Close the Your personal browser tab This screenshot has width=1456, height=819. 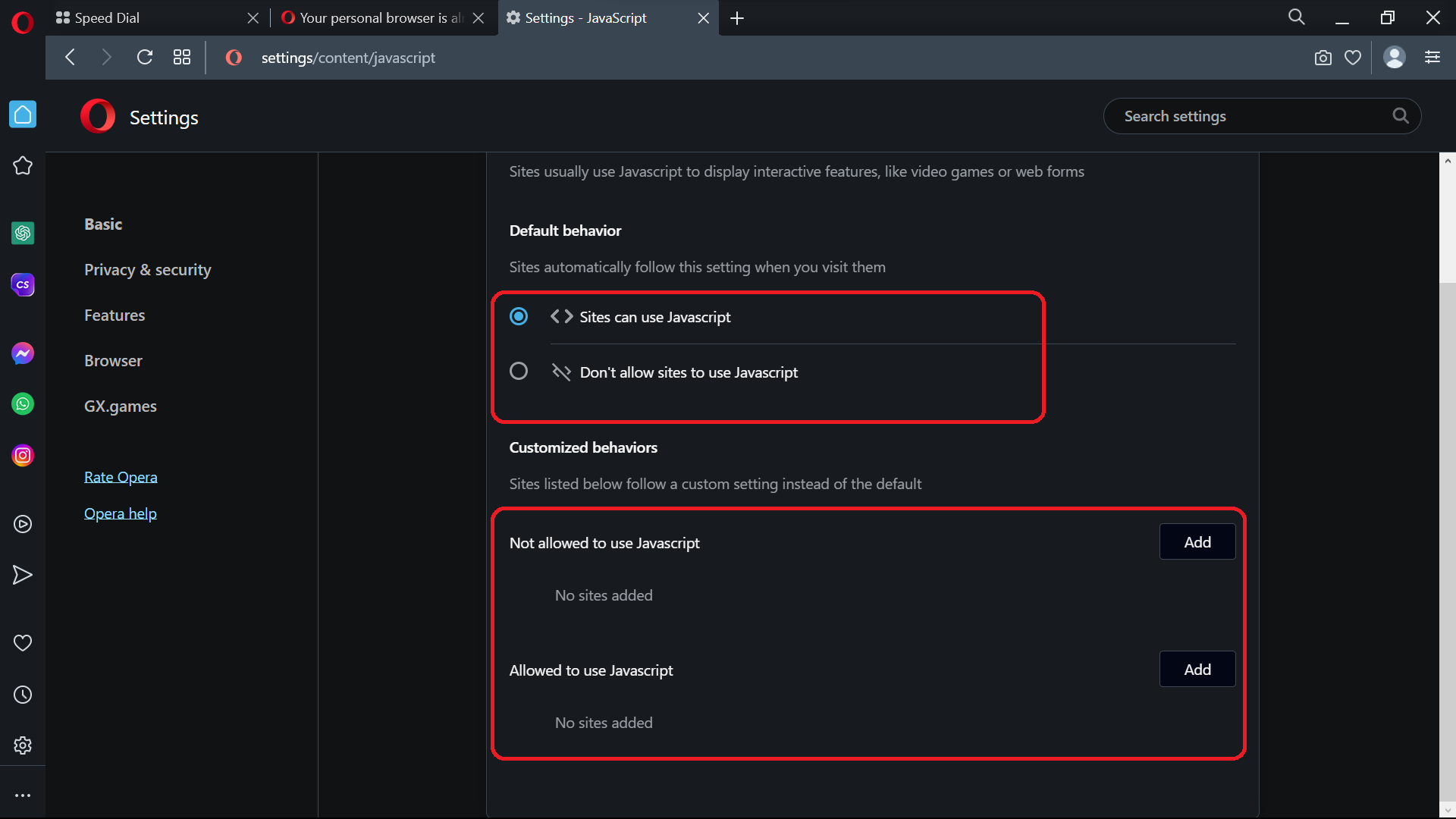479,18
